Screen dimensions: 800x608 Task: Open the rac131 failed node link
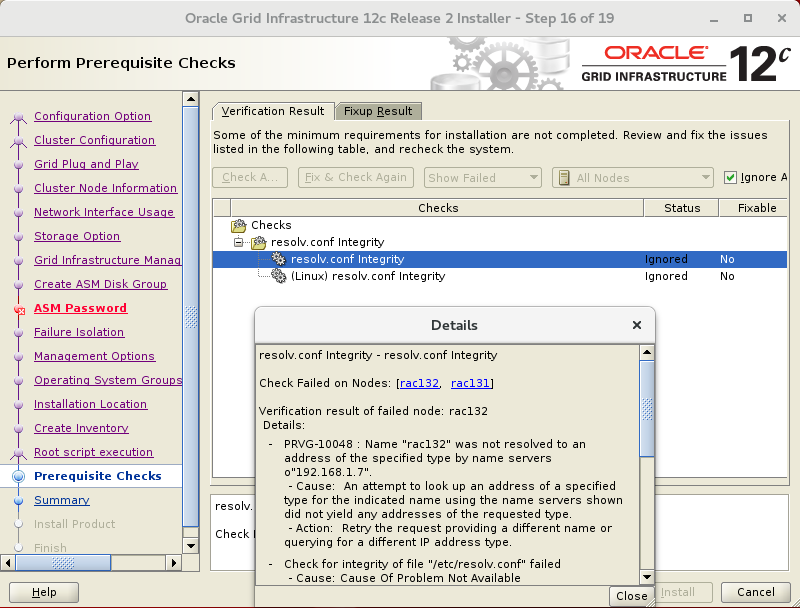click(470, 383)
